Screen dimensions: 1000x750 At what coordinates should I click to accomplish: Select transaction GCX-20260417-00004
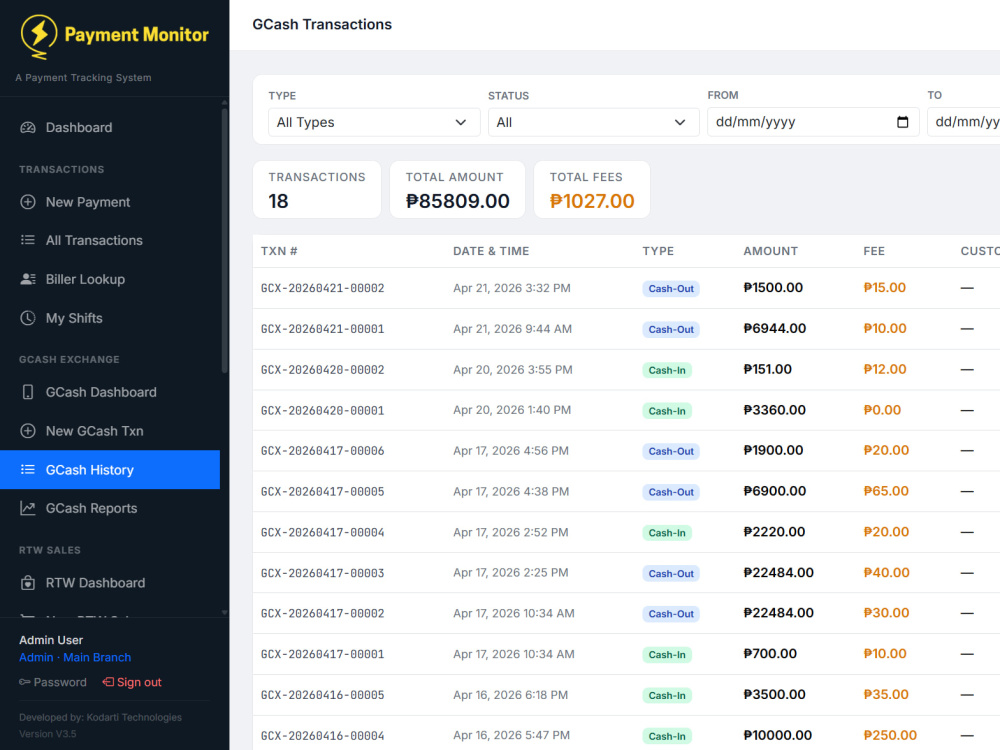(x=323, y=533)
